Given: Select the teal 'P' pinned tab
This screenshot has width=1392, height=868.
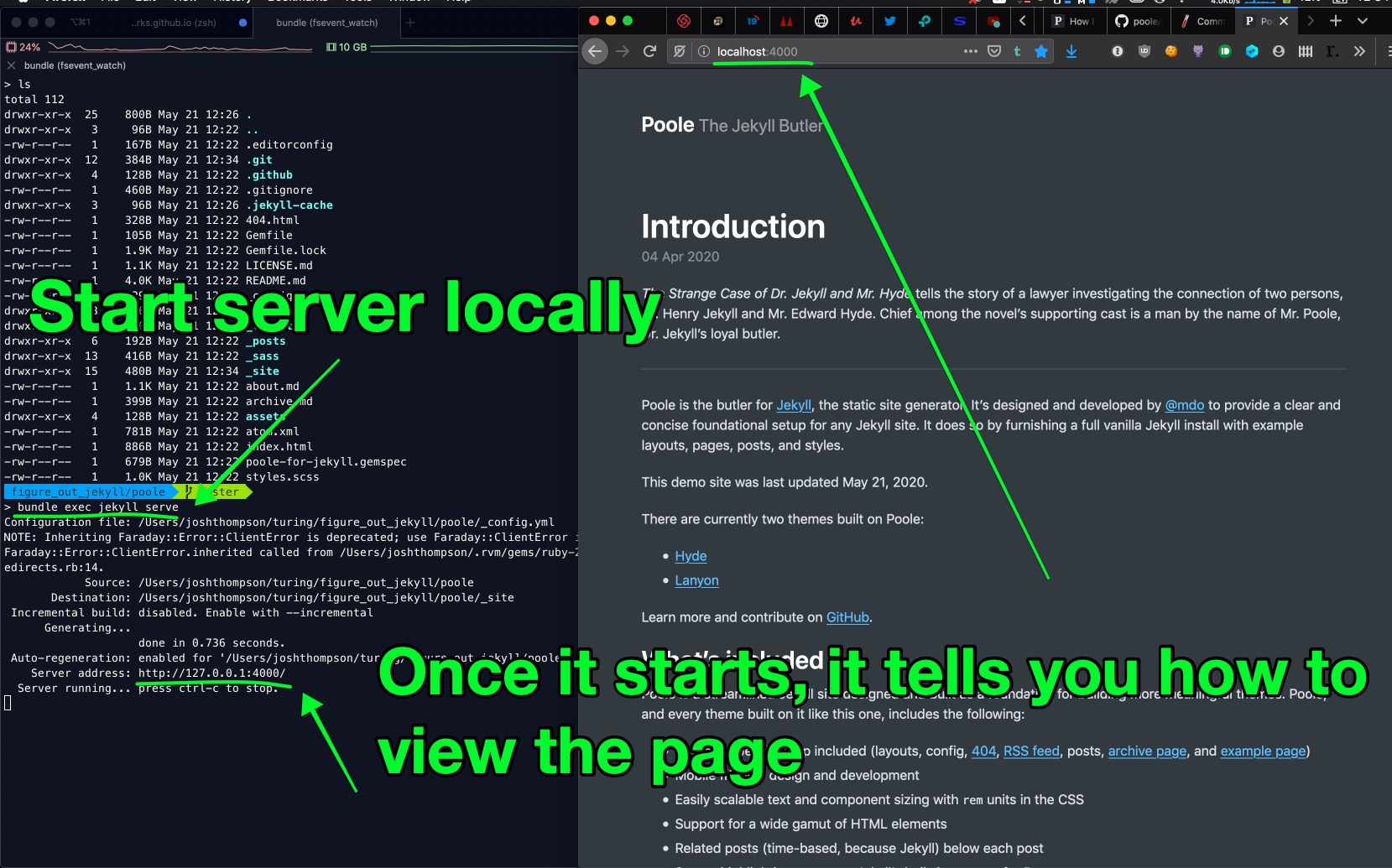Looking at the screenshot, I should click(924, 21).
